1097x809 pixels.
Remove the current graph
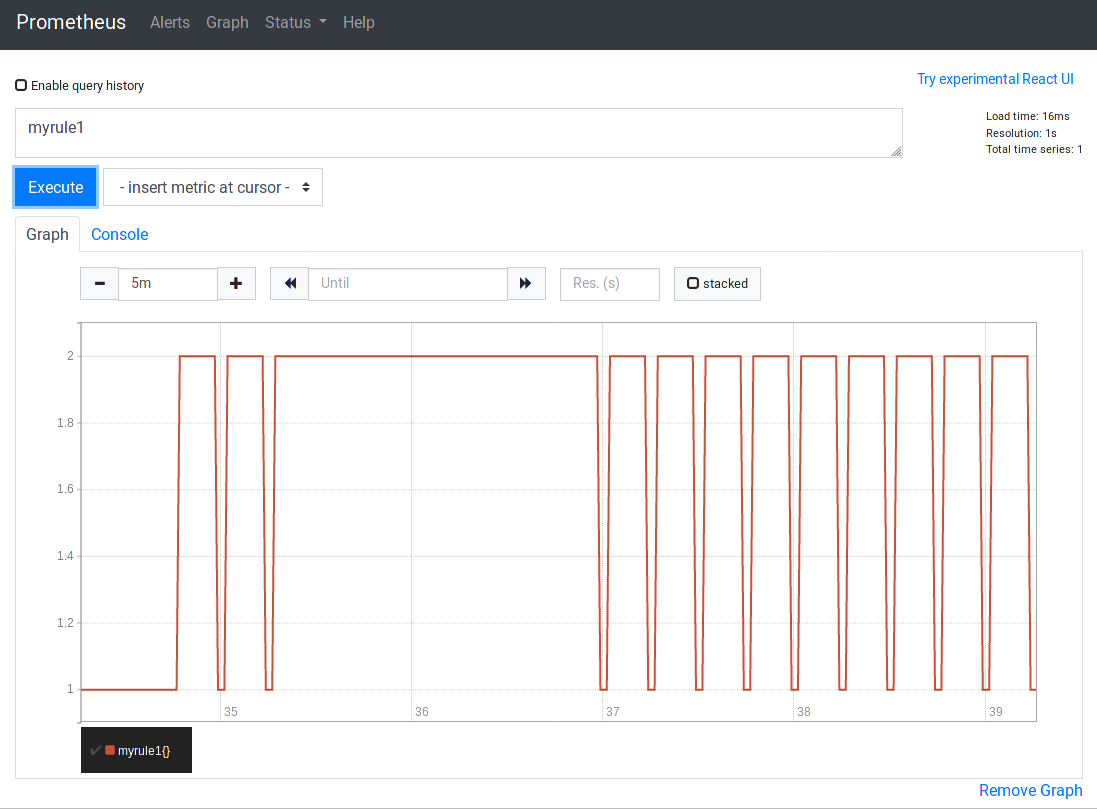tap(1030, 790)
